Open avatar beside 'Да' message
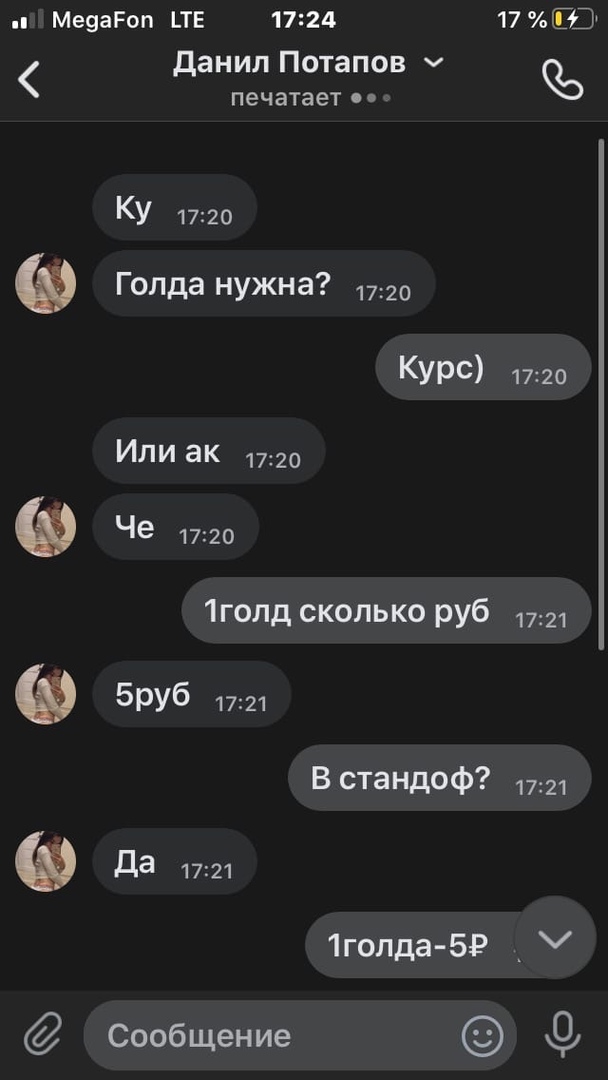The width and height of the screenshot is (608, 1080). click(45, 861)
